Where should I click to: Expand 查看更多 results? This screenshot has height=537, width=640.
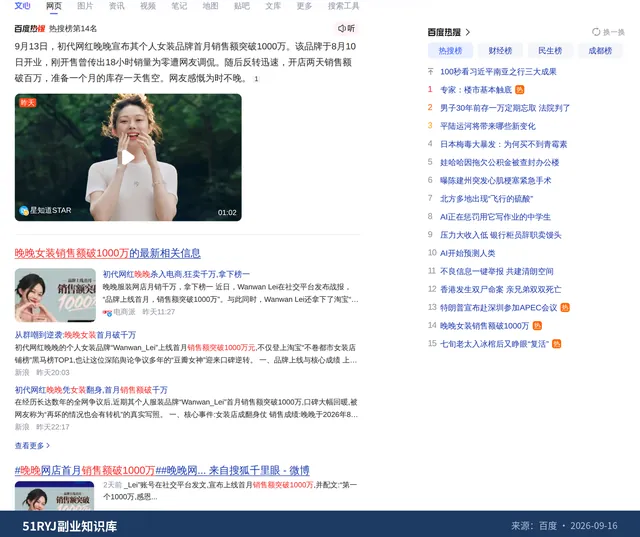32,446
